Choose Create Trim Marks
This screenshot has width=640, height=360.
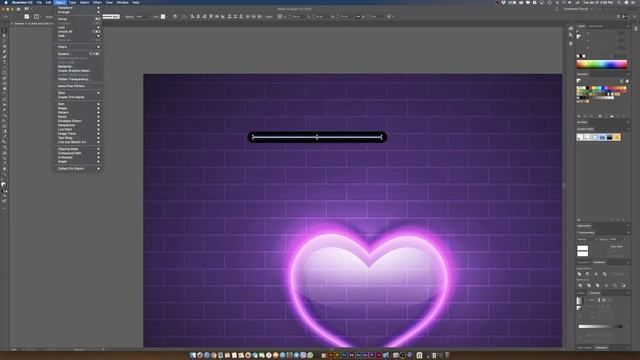(78, 97)
